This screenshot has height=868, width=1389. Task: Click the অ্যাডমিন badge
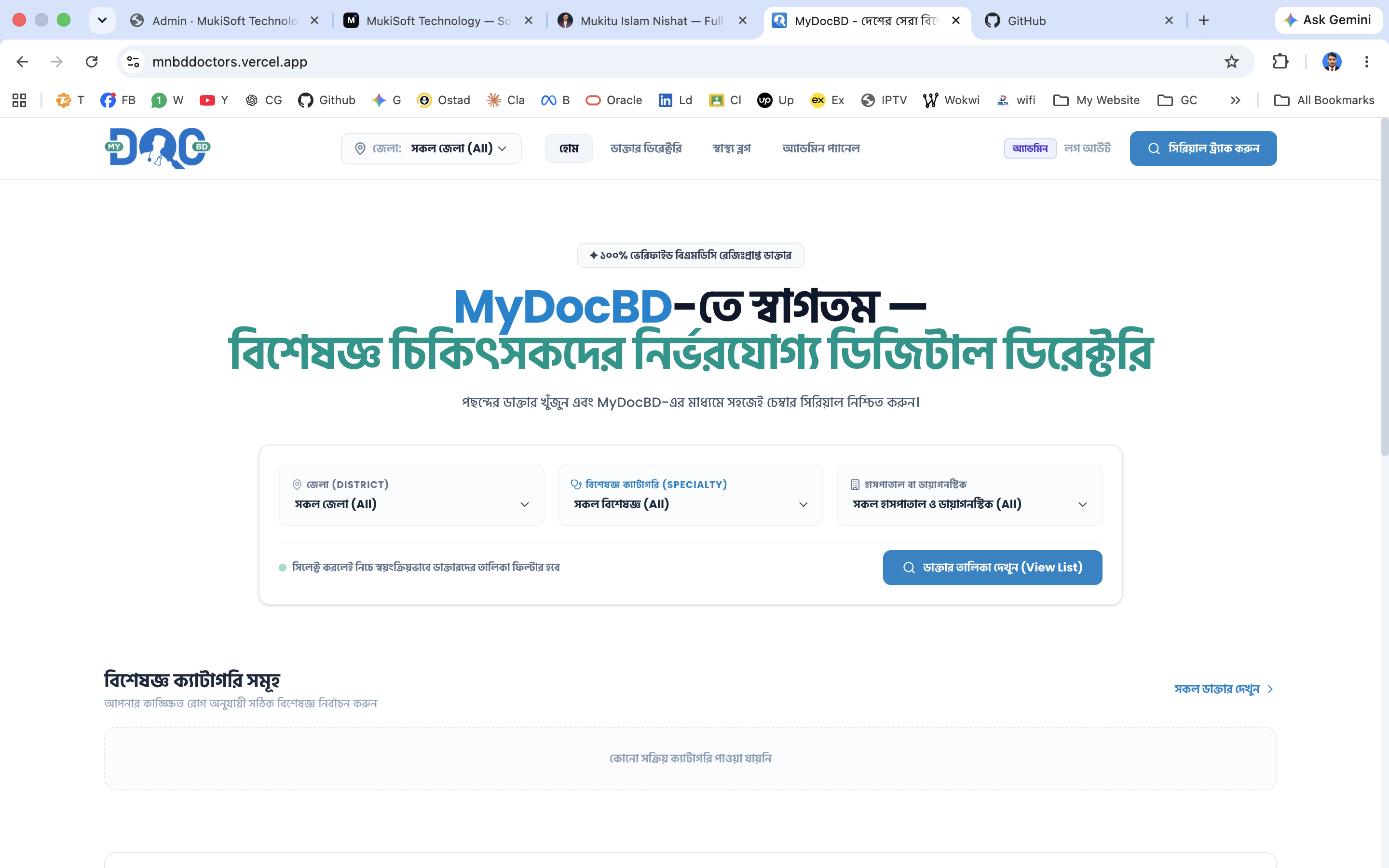coord(1030,149)
